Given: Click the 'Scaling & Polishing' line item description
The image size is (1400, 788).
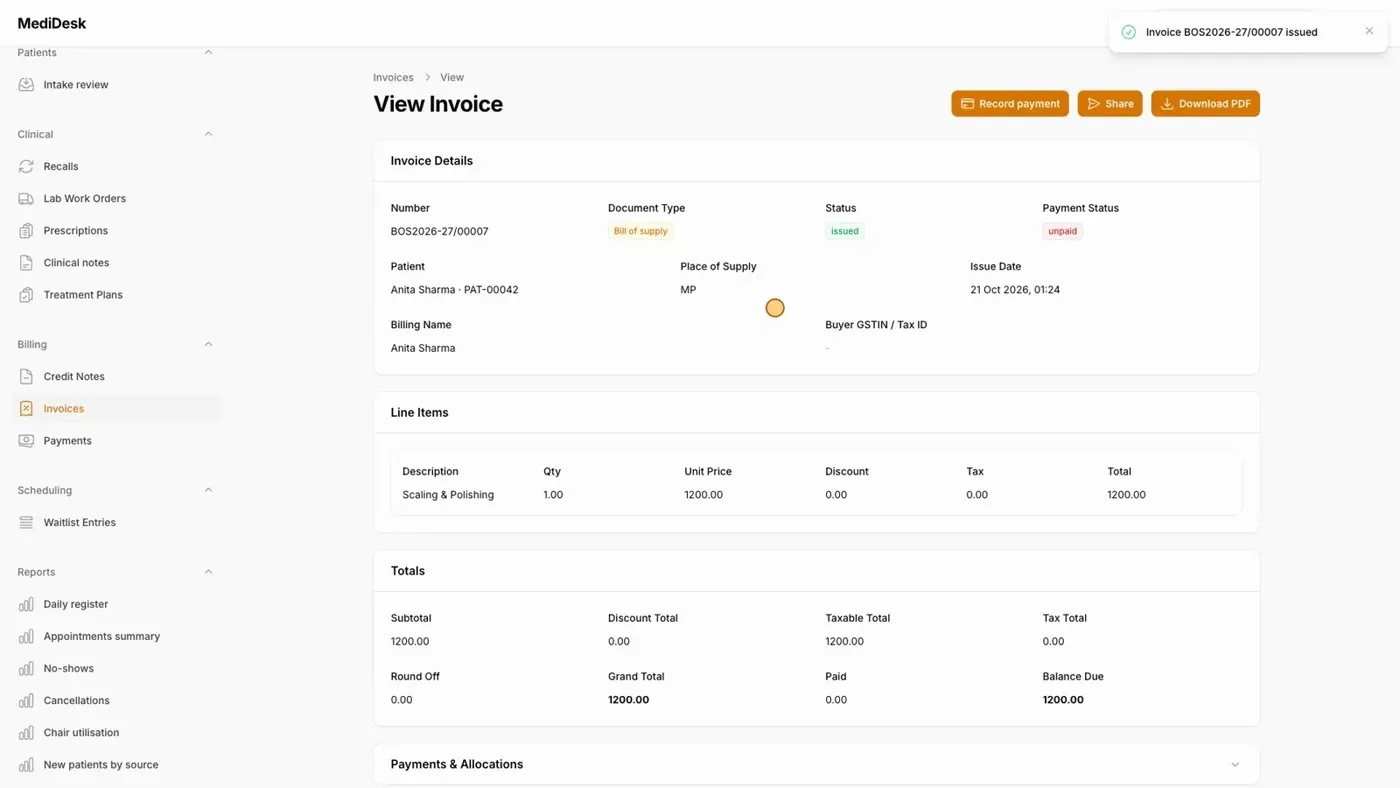Looking at the screenshot, I should 448,495.
